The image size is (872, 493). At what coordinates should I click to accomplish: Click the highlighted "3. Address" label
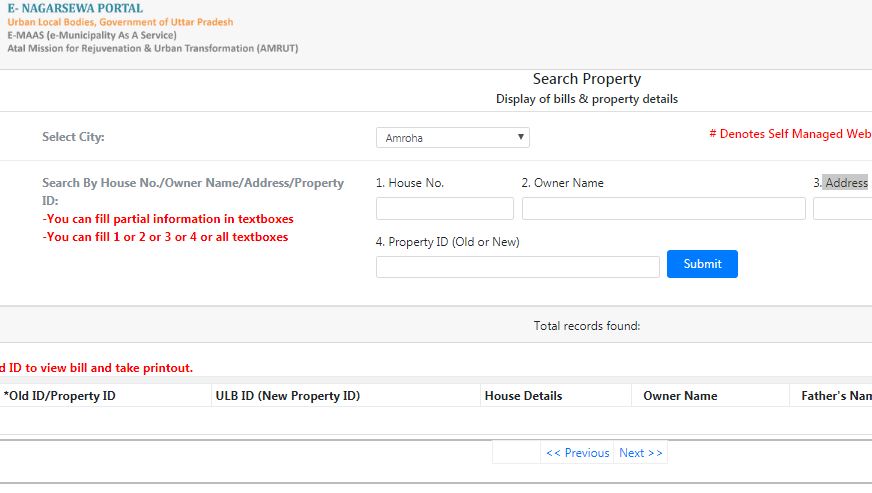pyautogui.click(x=841, y=183)
